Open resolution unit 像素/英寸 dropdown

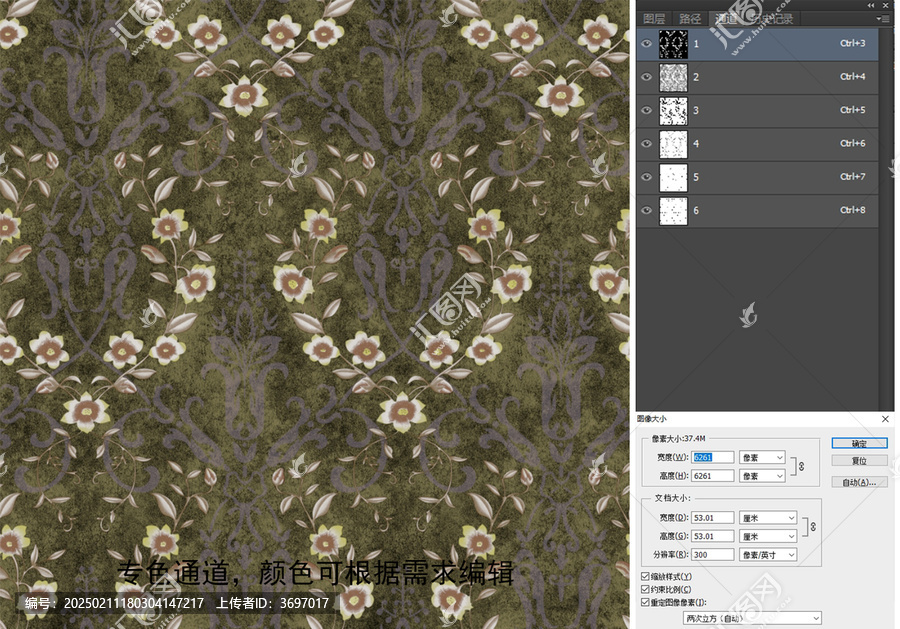pos(768,554)
